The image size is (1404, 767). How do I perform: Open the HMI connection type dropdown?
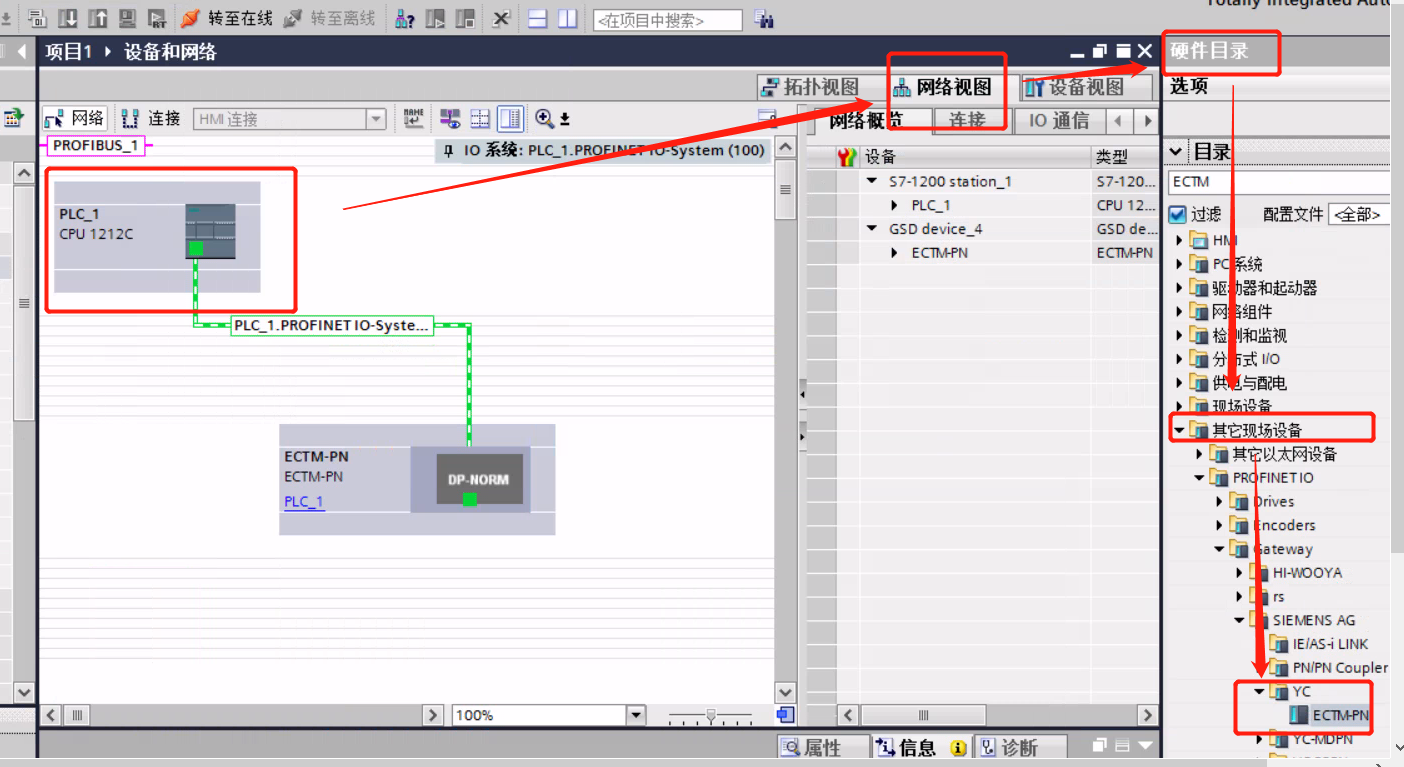point(376,119)
